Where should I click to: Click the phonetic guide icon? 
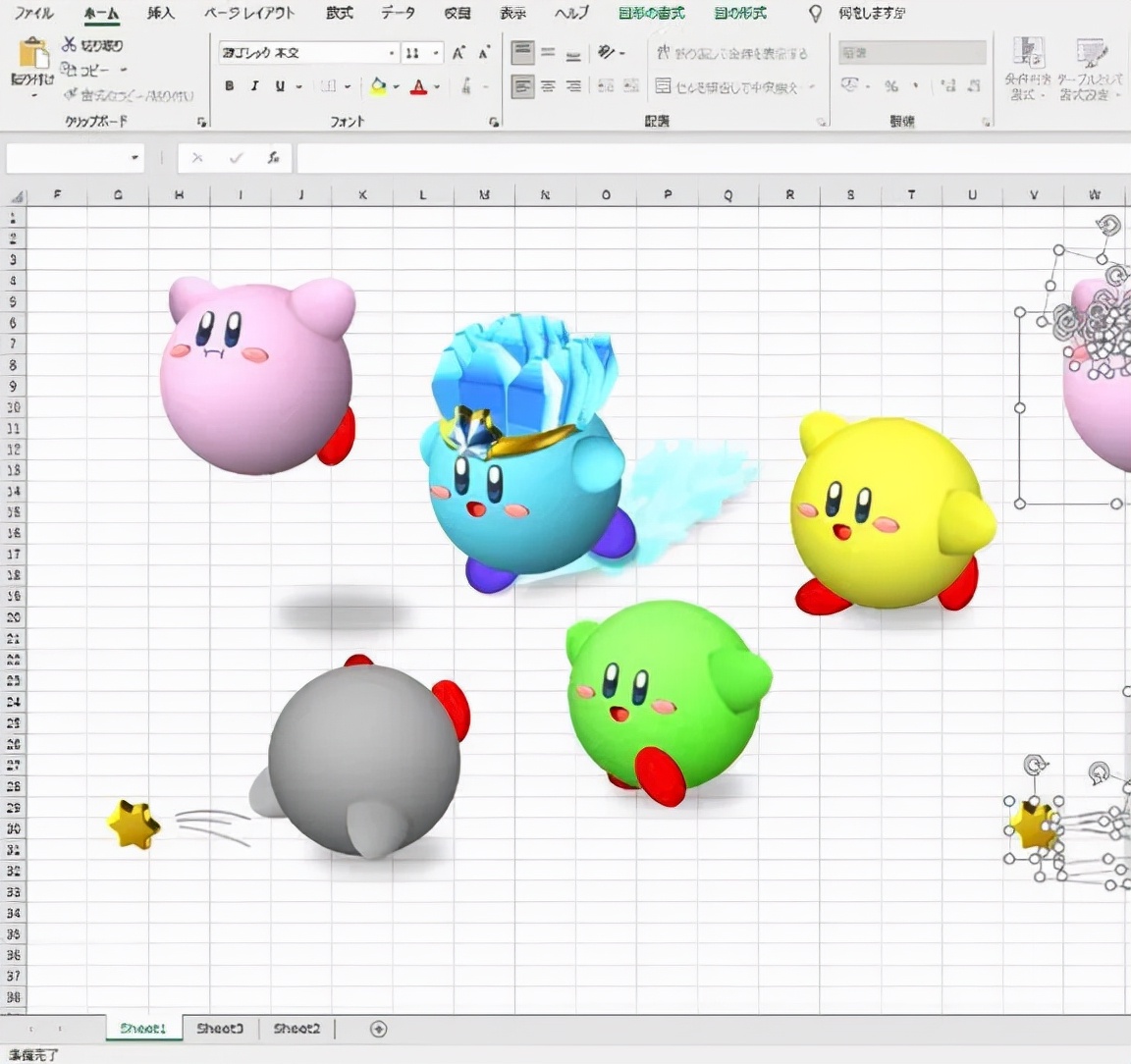click(466, 86)
